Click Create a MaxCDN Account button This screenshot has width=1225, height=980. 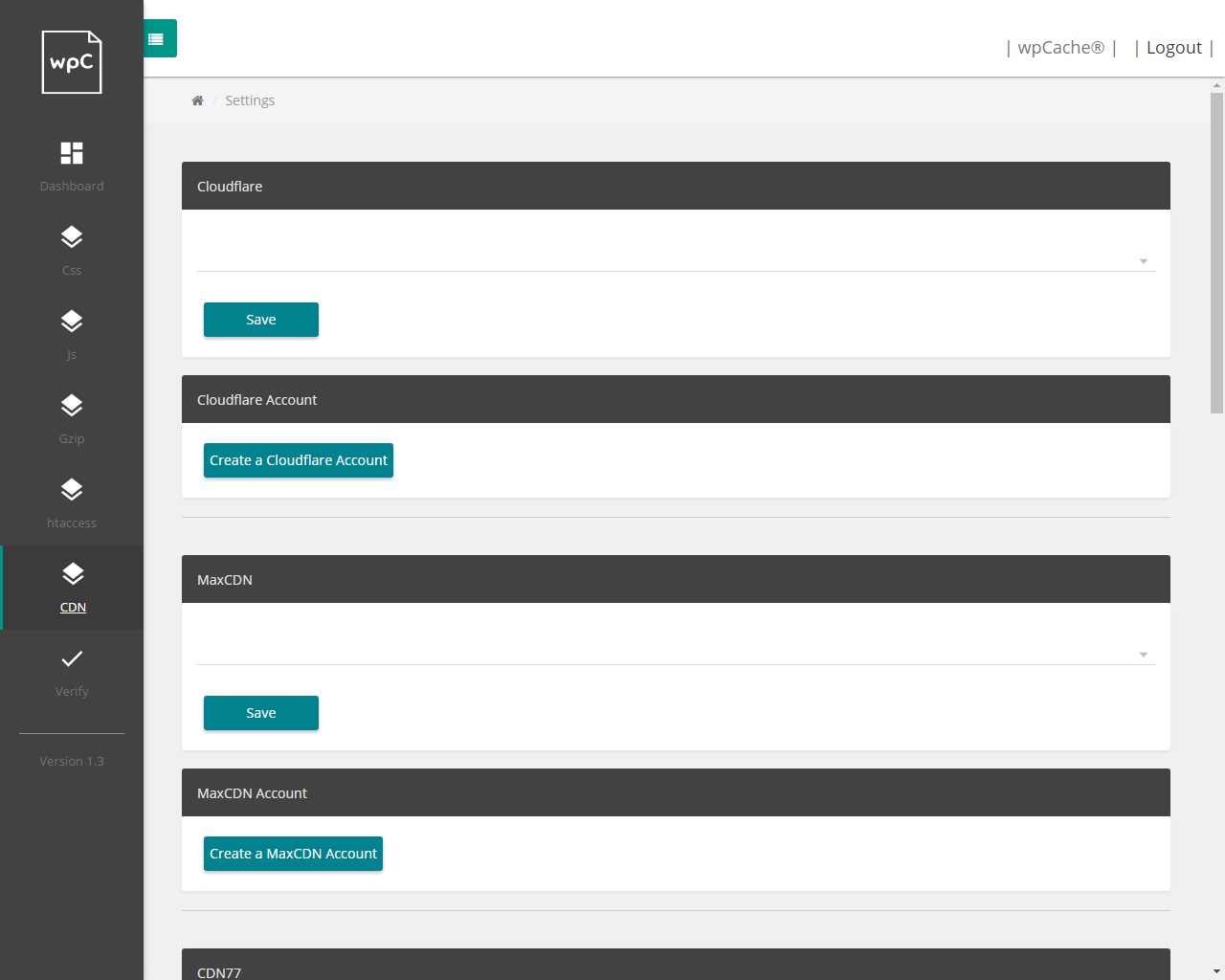pyautogui.click(x=293, y=854)
